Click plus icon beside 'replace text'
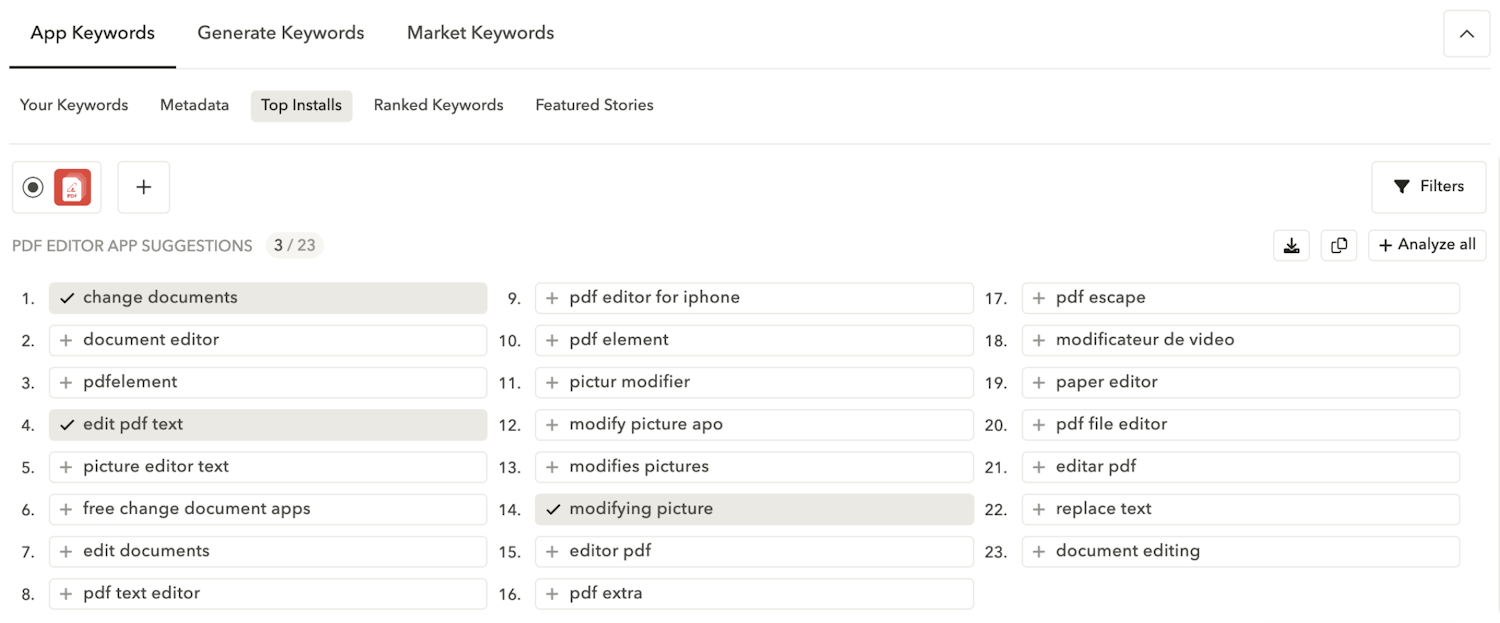 [x=1039, y=509]
